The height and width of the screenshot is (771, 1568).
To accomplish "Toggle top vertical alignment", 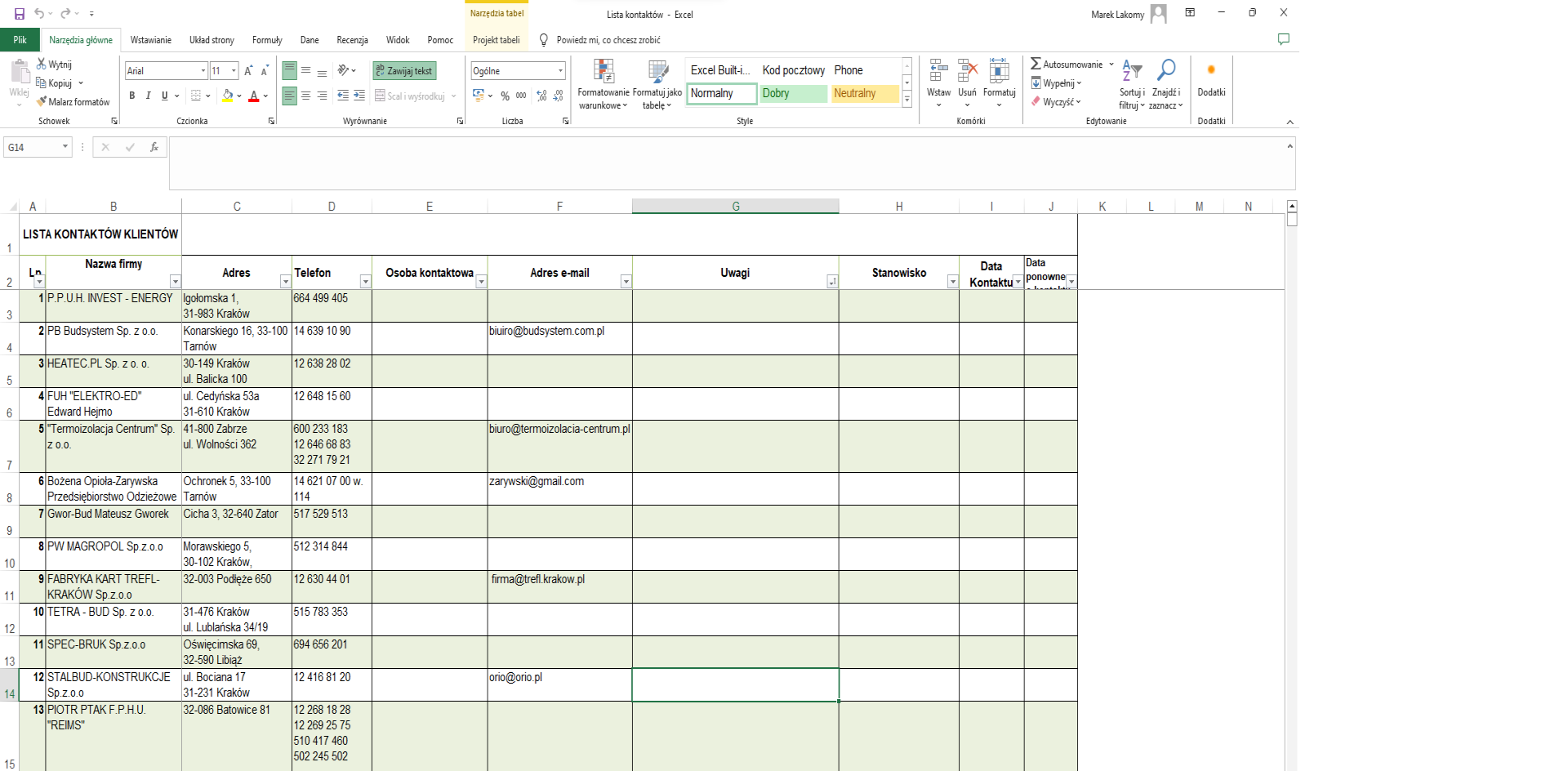I will pyautogui.click(x=289, y=70).
